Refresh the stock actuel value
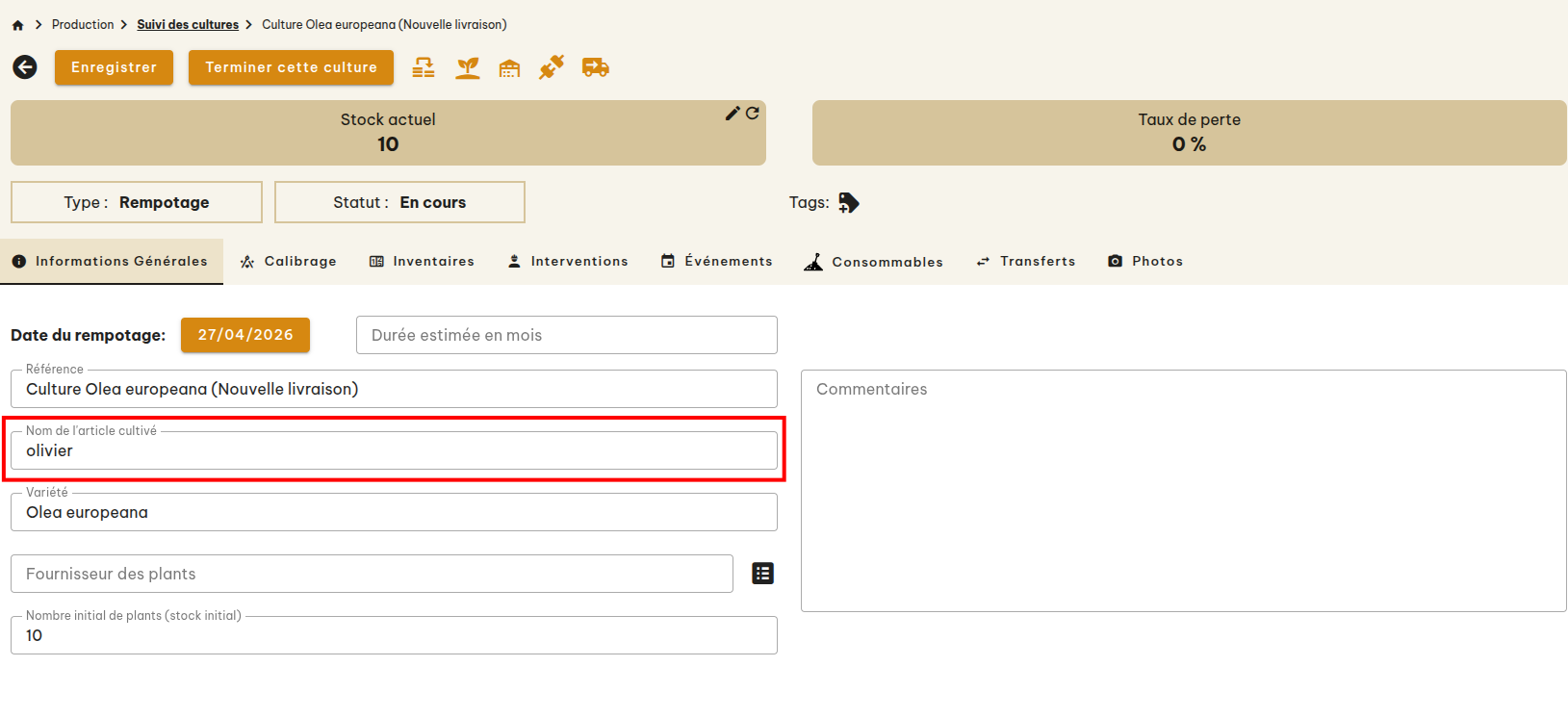 753,114
